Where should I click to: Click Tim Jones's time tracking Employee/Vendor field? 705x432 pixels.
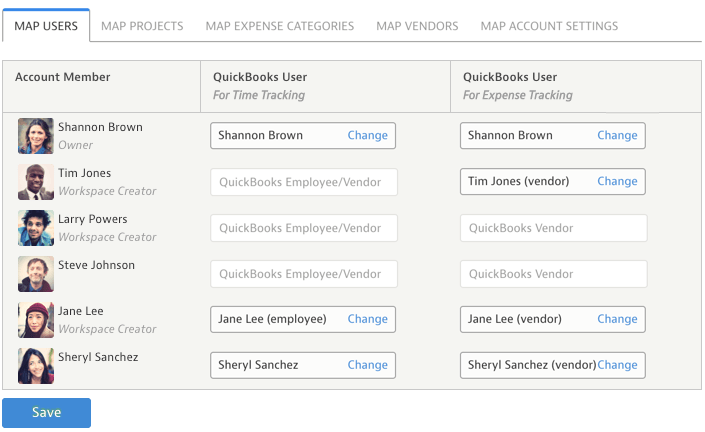[303, 182]
